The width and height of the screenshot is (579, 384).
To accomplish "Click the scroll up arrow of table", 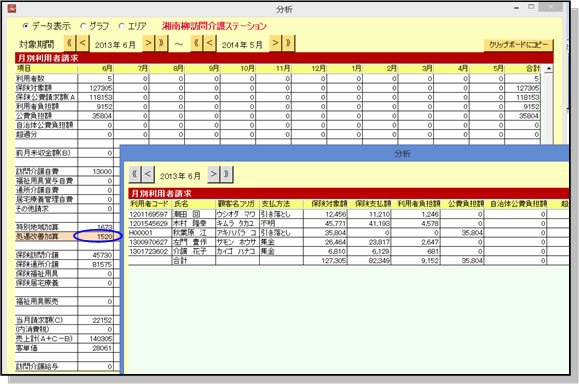I will click(x=549, y=69).
